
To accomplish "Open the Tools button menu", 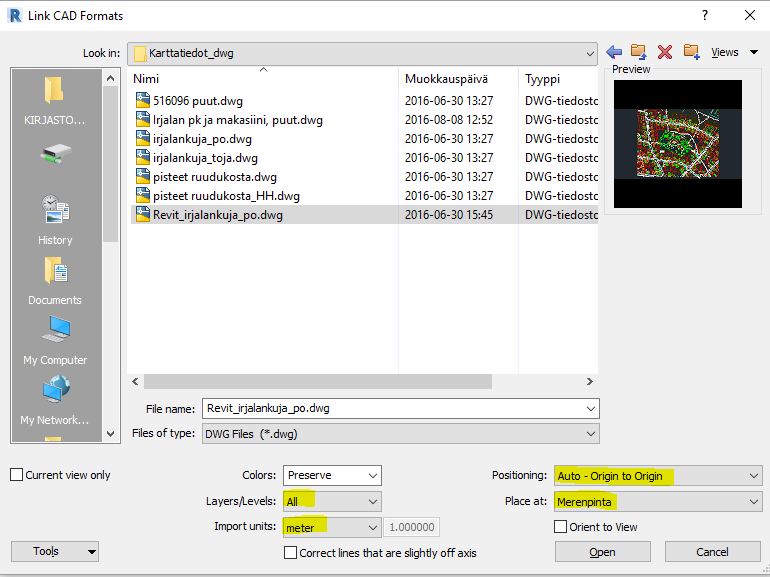I will point(55,551).
